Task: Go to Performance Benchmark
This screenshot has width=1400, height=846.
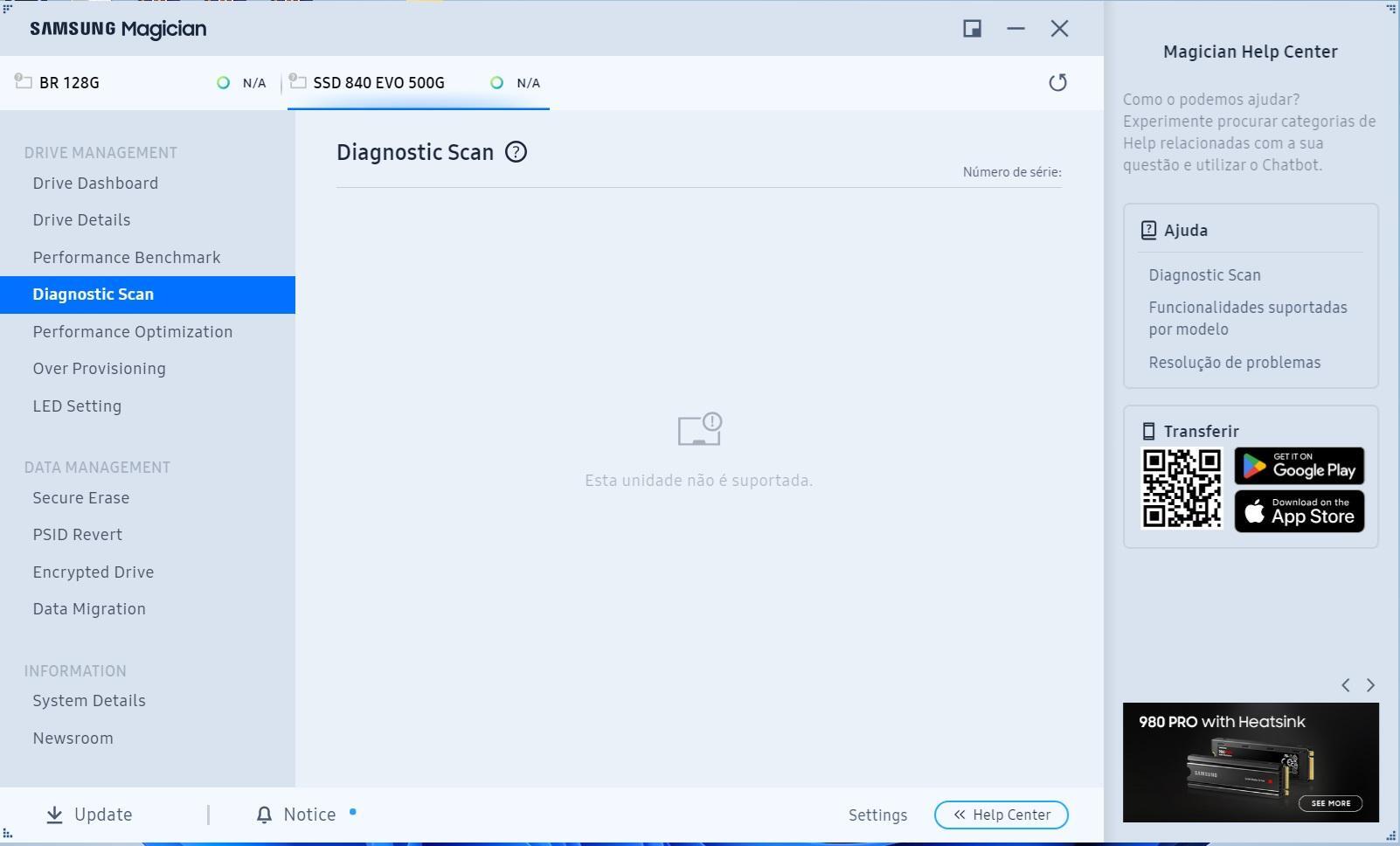Action: (127, 258)
